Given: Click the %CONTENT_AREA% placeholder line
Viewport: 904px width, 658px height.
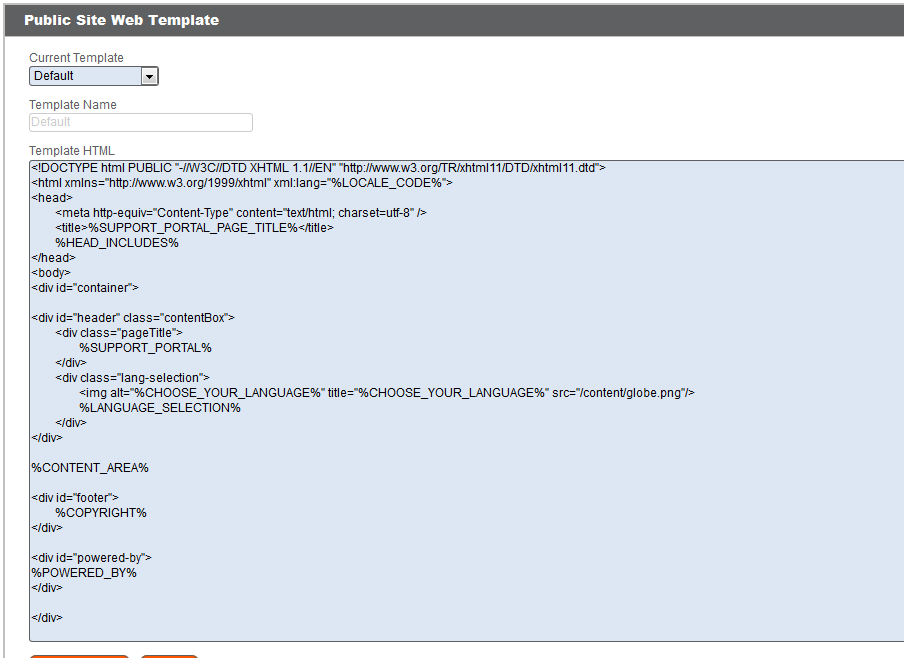Looking at the screenshot, I should [x=89, y=467].
